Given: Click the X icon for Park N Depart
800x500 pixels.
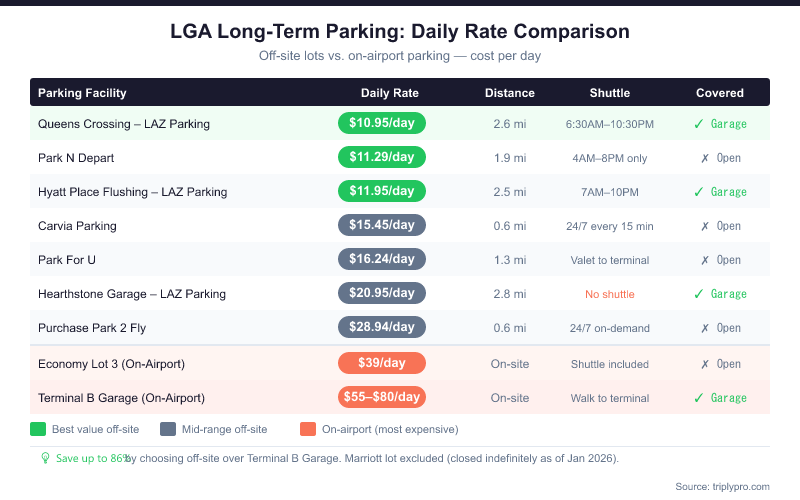Looking at the screenshot, I should point(704,158).
